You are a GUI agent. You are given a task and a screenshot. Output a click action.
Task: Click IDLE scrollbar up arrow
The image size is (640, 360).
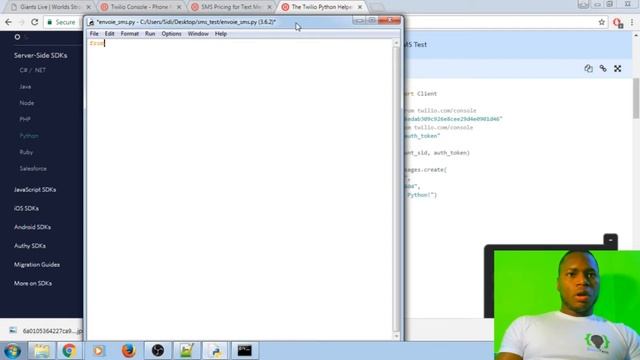tap(396, 42)
